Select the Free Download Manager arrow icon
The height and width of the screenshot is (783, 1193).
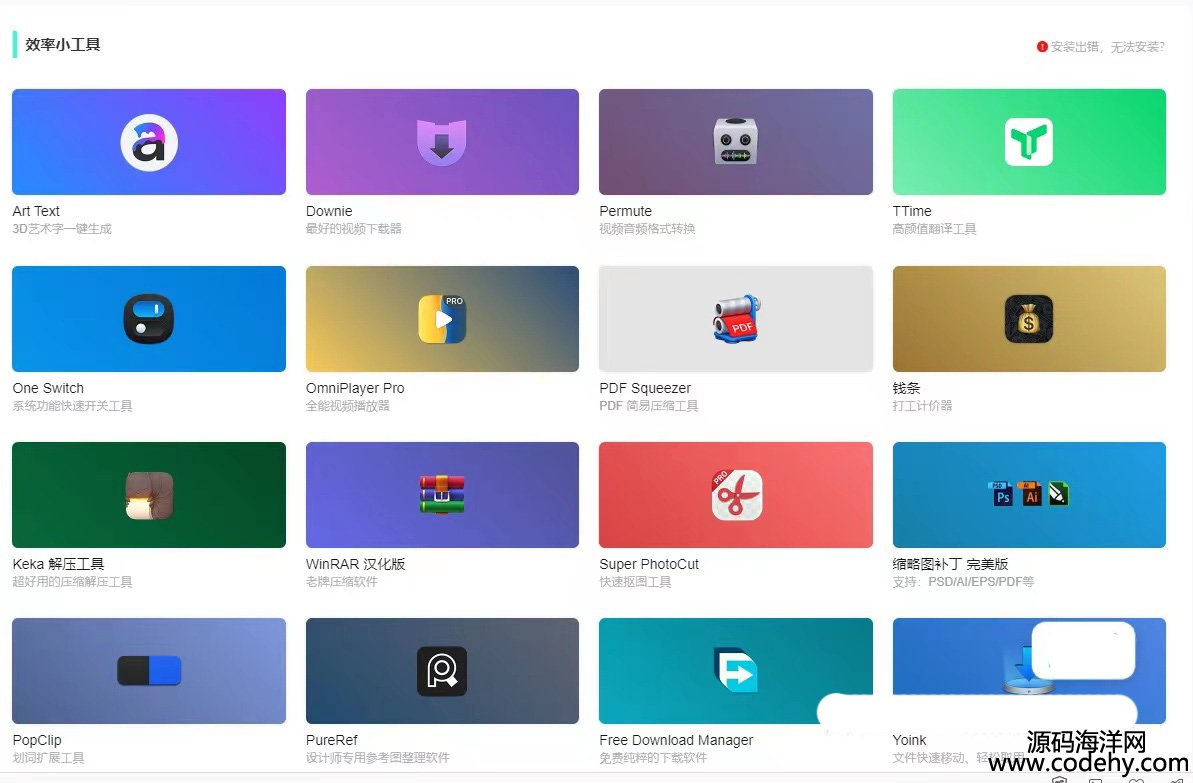[x=736, y=670]
